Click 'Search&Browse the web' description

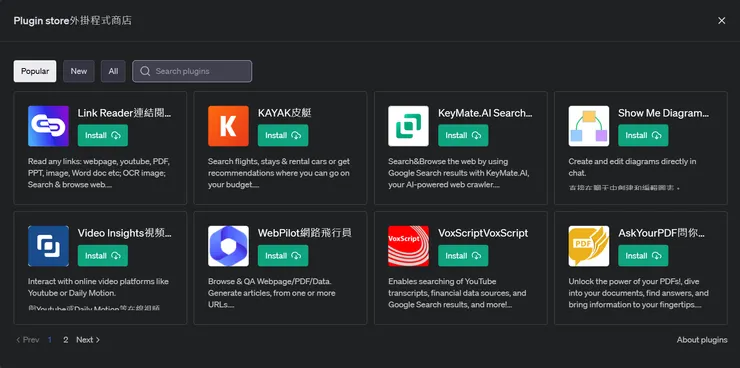pos(459,173)
